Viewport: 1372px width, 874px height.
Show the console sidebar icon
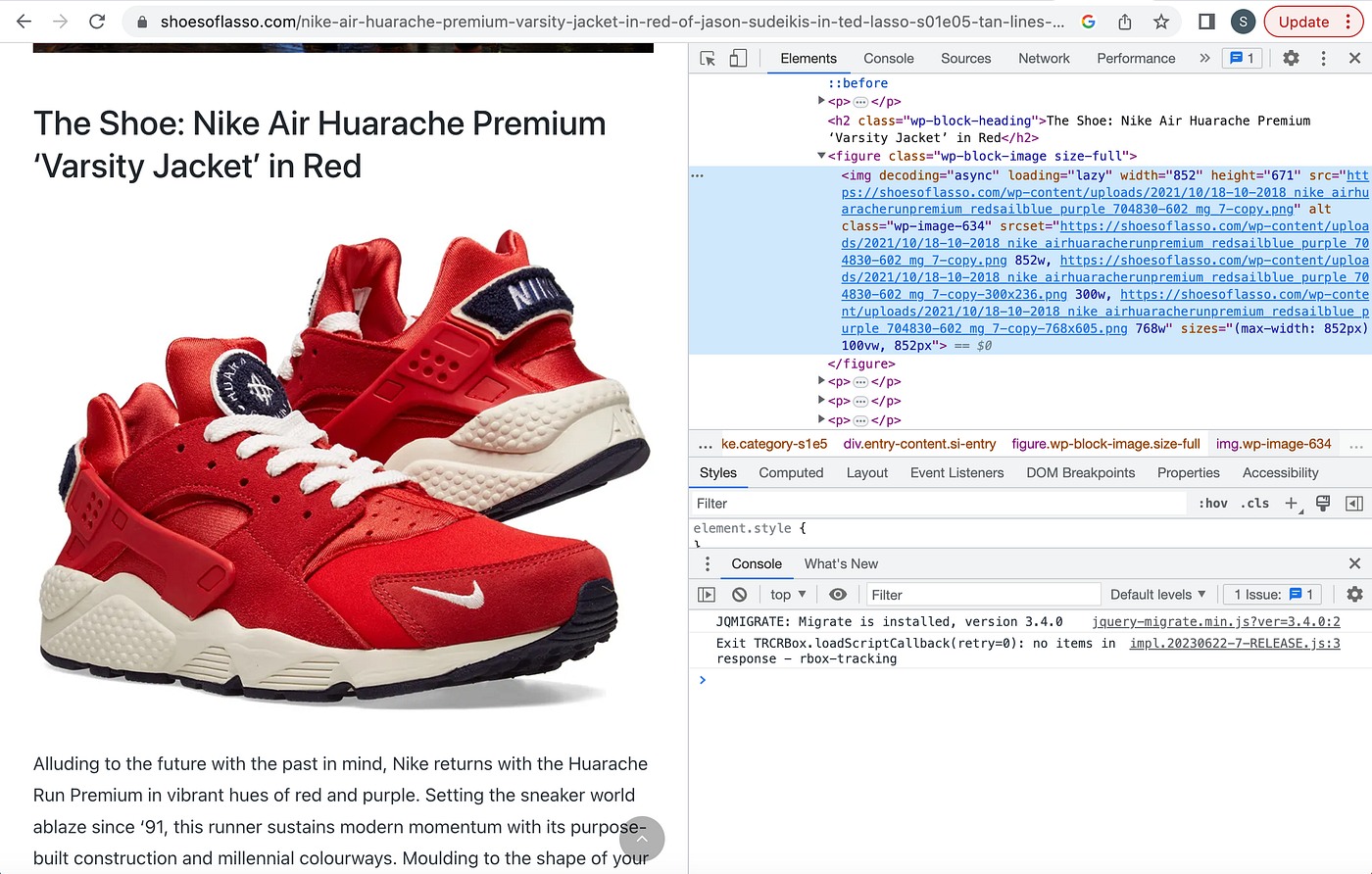(707, 595)
